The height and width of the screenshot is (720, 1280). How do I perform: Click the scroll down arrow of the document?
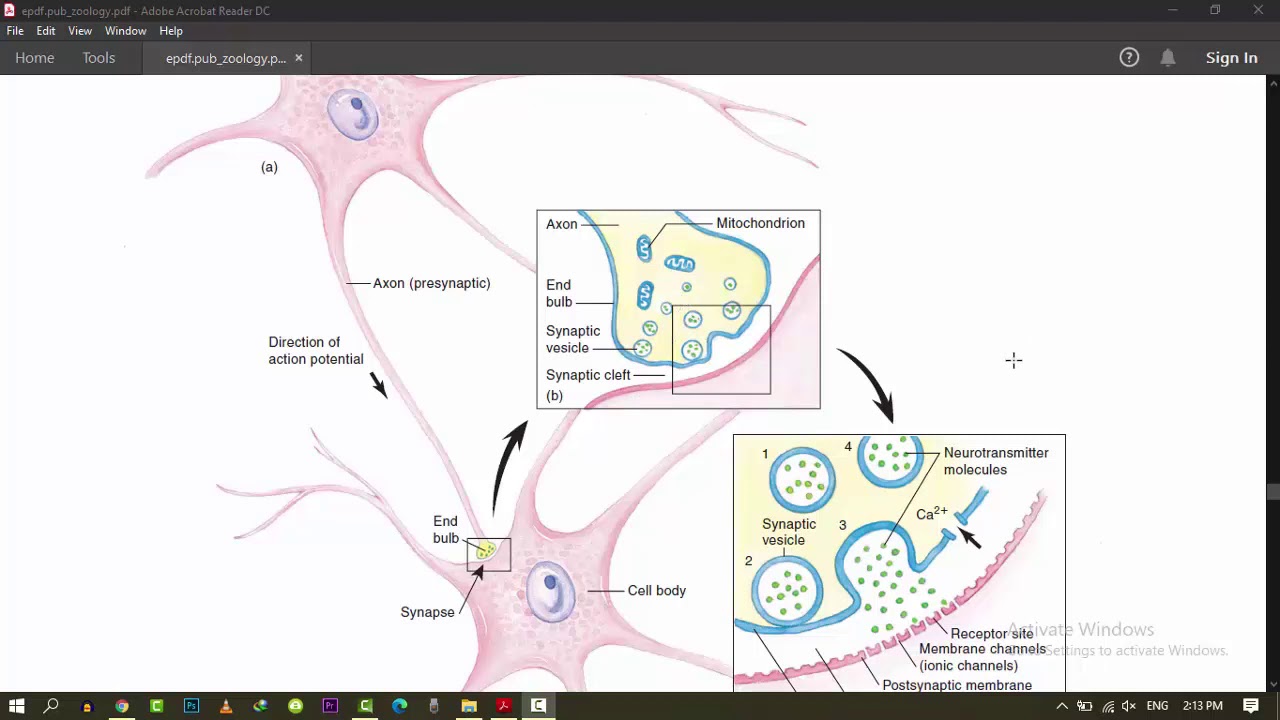[x=1273, y=685]
